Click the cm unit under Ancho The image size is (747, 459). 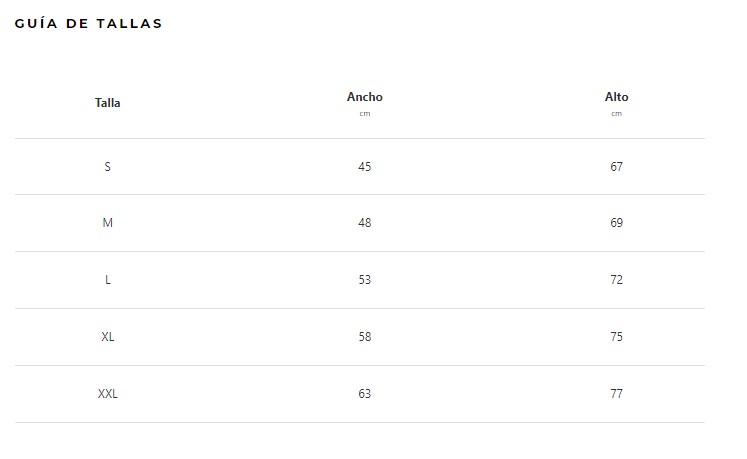pyautogui.click(x=364, y=114)
